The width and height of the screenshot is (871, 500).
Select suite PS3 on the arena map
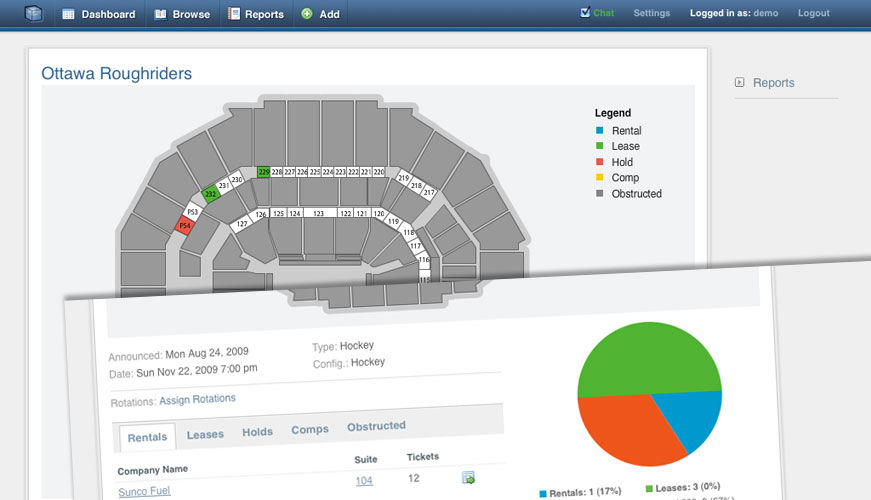click(192, 212)
